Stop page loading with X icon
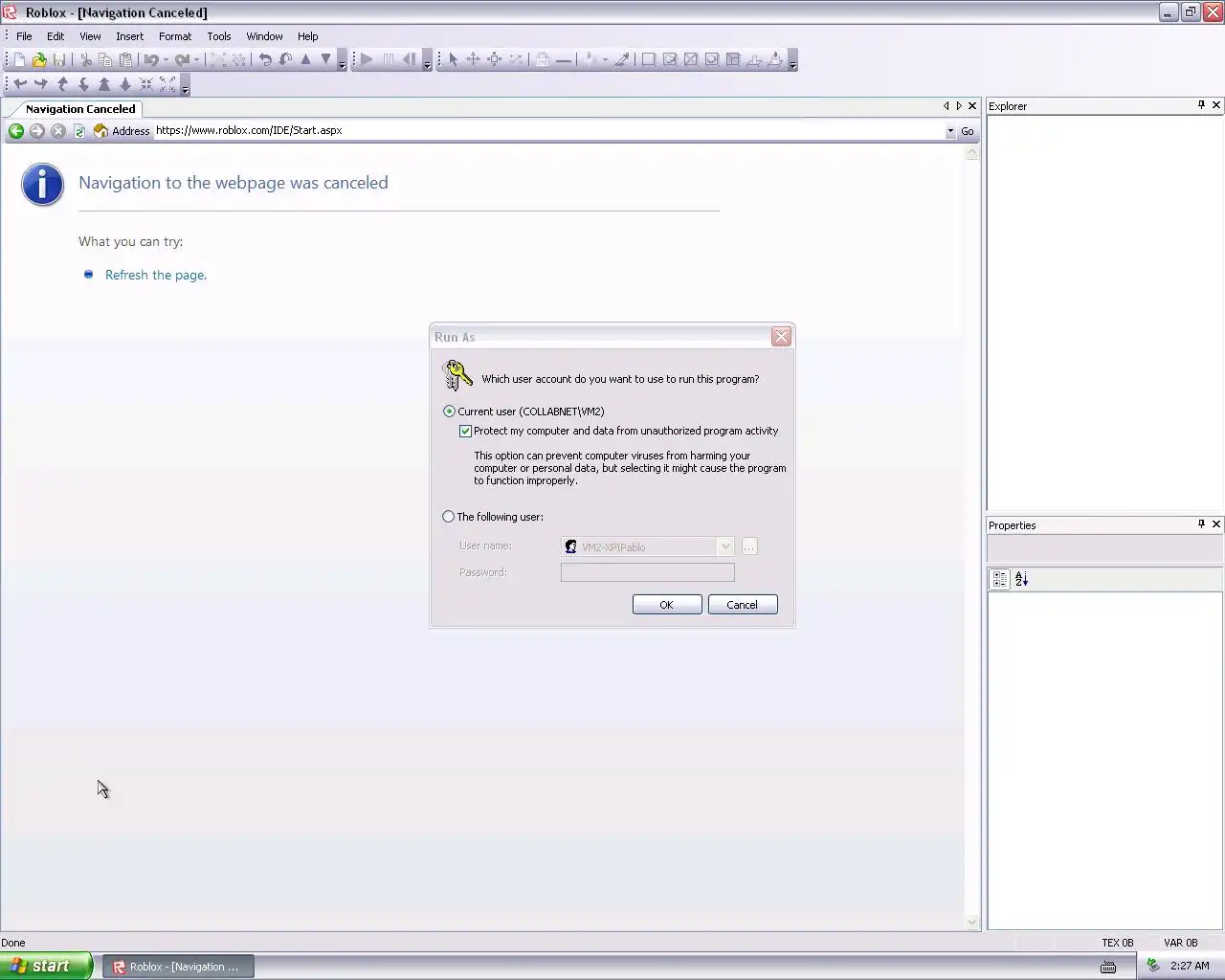 point(58,131)
